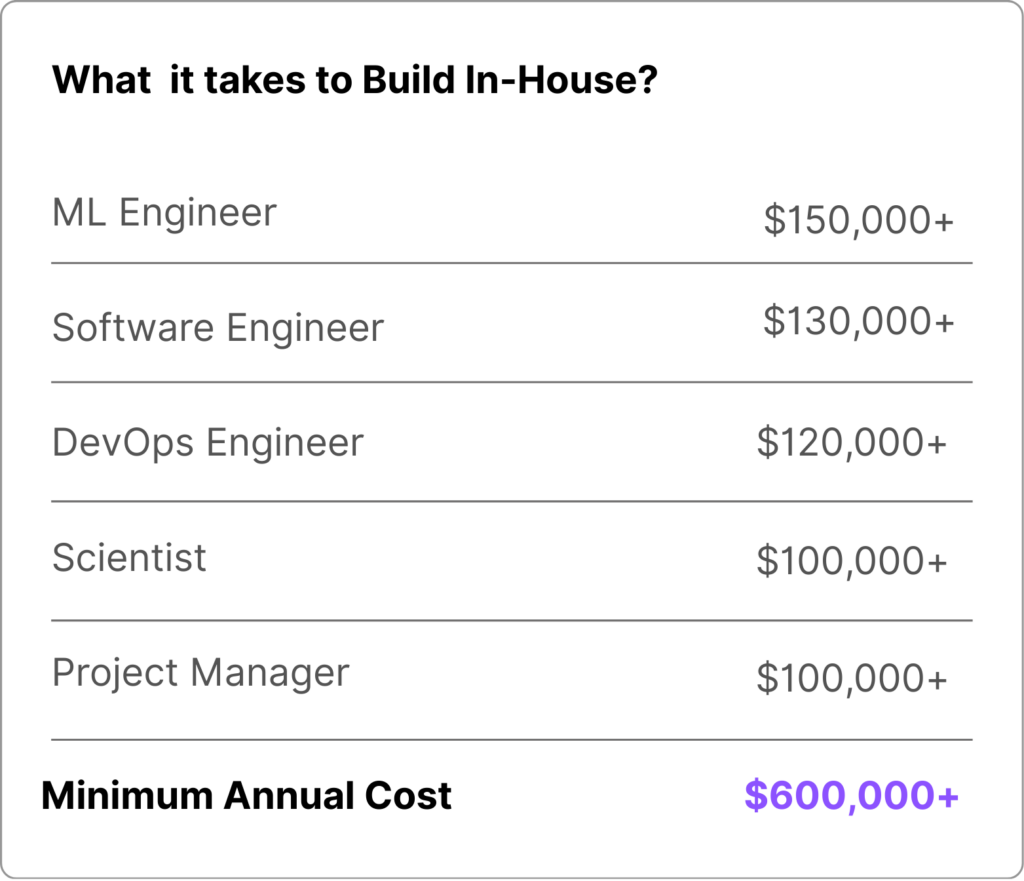Click the $150,000+ cost value
The width and height of the screenshot is (1024, 881).
click(858, 221)
